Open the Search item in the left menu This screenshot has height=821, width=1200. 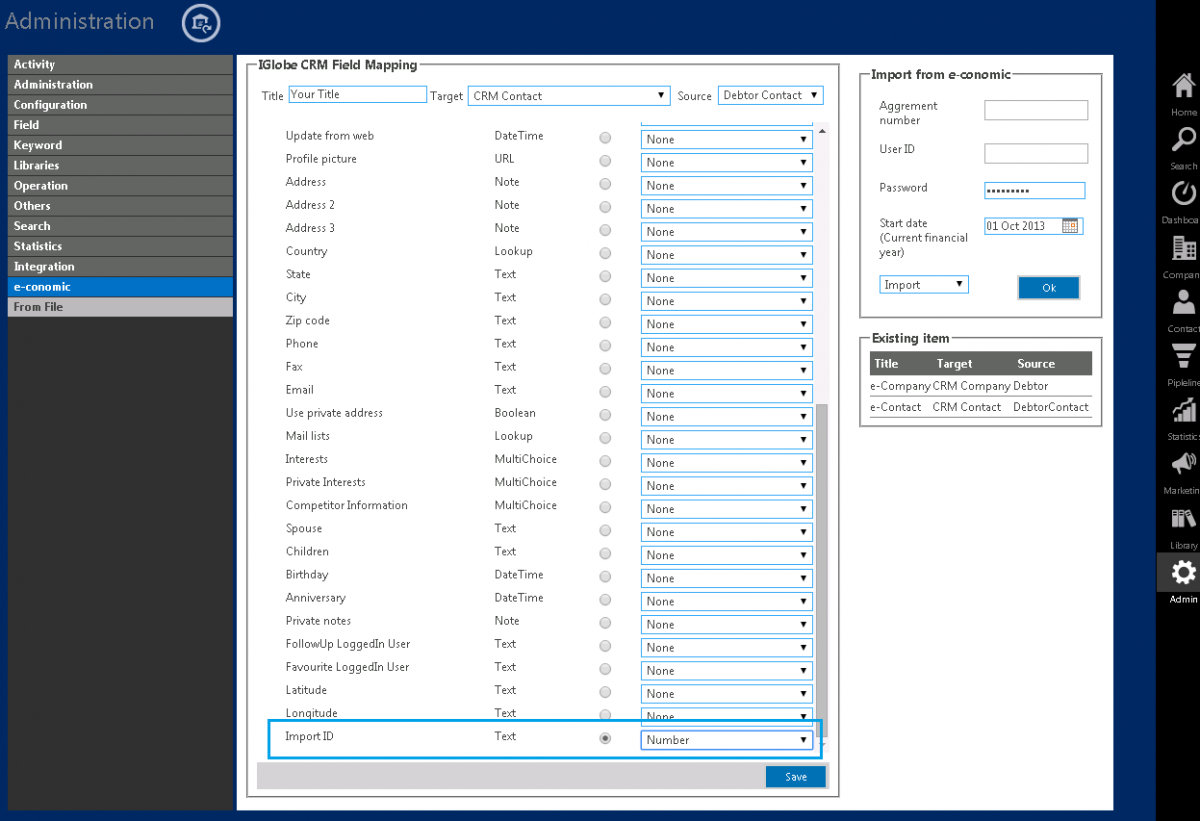pyautogui.click(x=120, y=226)
